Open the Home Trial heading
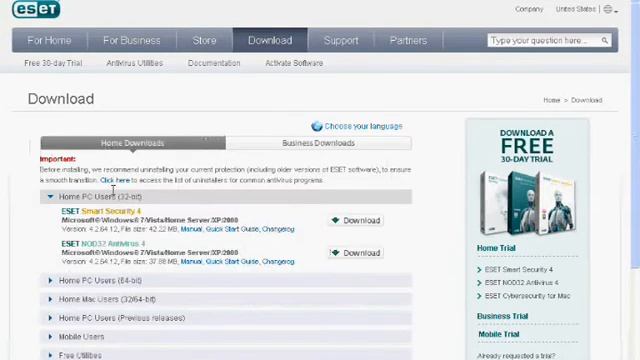The height and width of the screenshot is (360, 640). click(496, 248)
